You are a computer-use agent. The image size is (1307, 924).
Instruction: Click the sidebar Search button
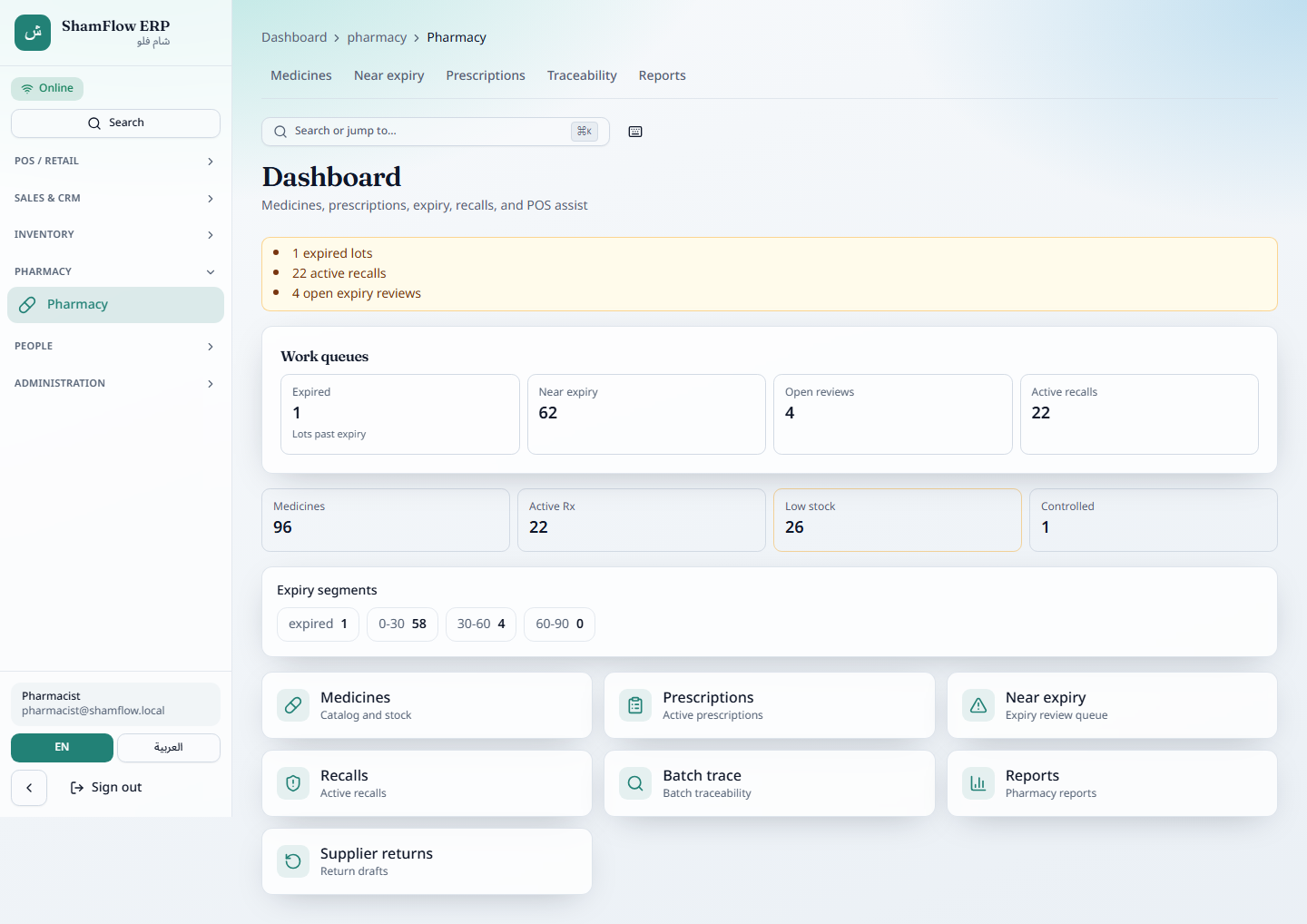[115, 123]
